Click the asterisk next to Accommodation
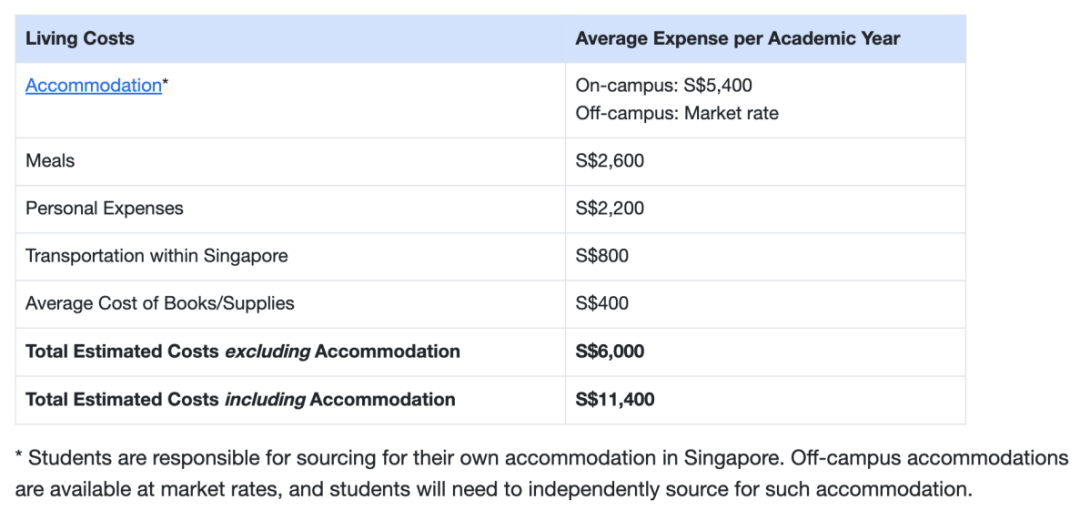The width and height of the screenshot is (1080, 510). (165, 83)
